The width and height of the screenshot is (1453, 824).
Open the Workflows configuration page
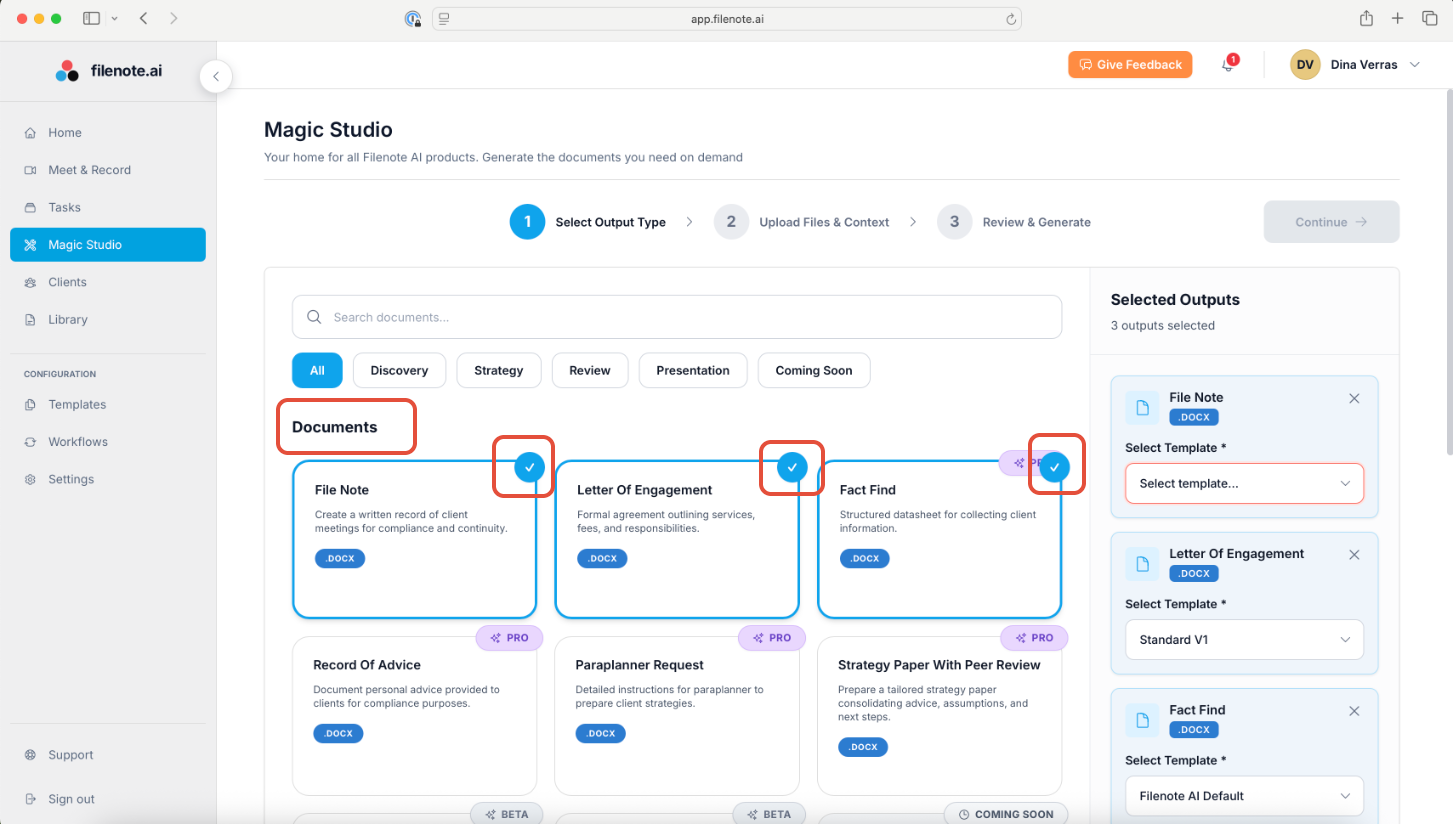pyautogui.click(x=77, y=442)
